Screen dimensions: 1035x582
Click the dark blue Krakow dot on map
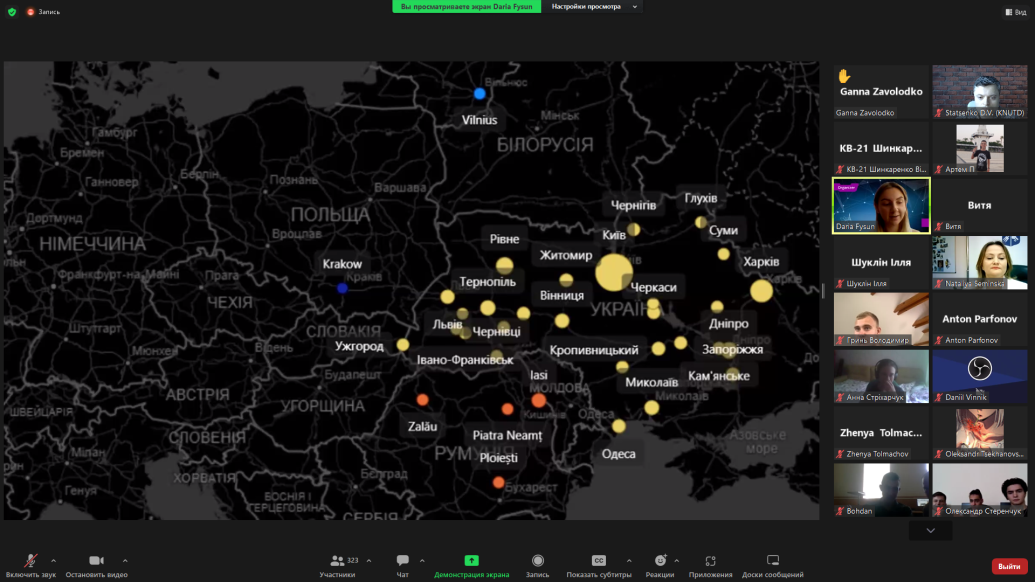click(x=342, y=288)
